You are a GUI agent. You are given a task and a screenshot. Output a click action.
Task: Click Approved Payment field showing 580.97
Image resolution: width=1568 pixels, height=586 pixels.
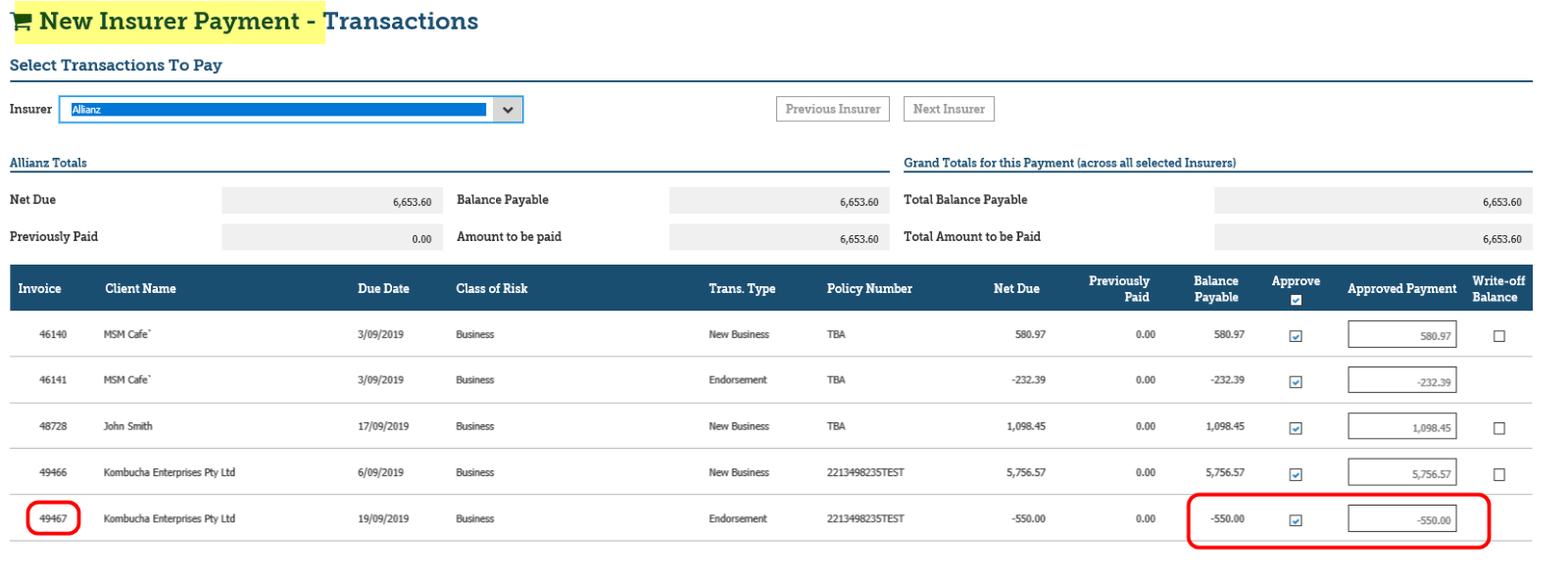click(x=1401, y=334)
